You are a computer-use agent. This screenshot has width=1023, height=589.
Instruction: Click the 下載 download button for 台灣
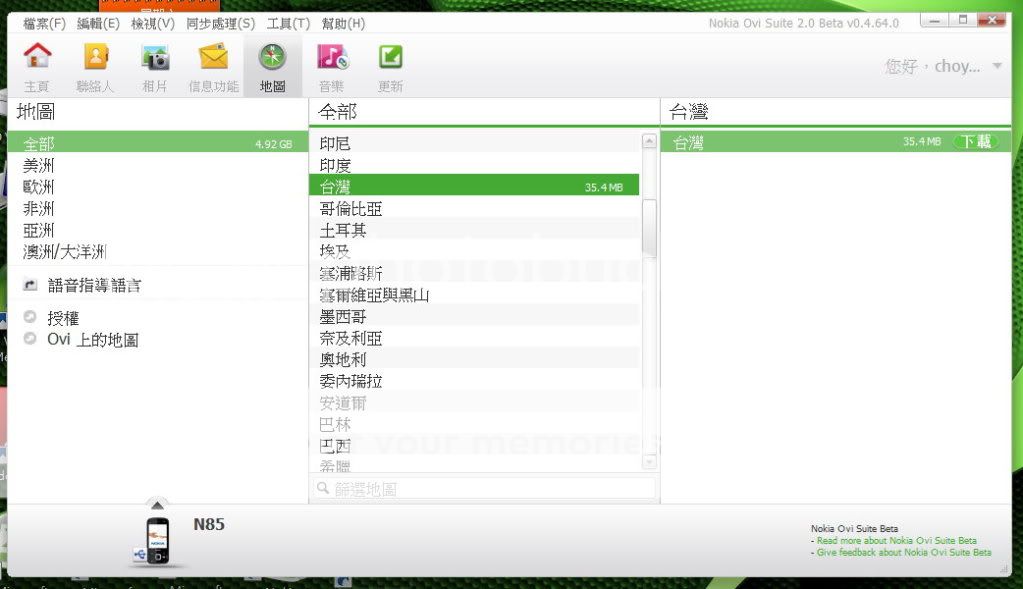975,142
